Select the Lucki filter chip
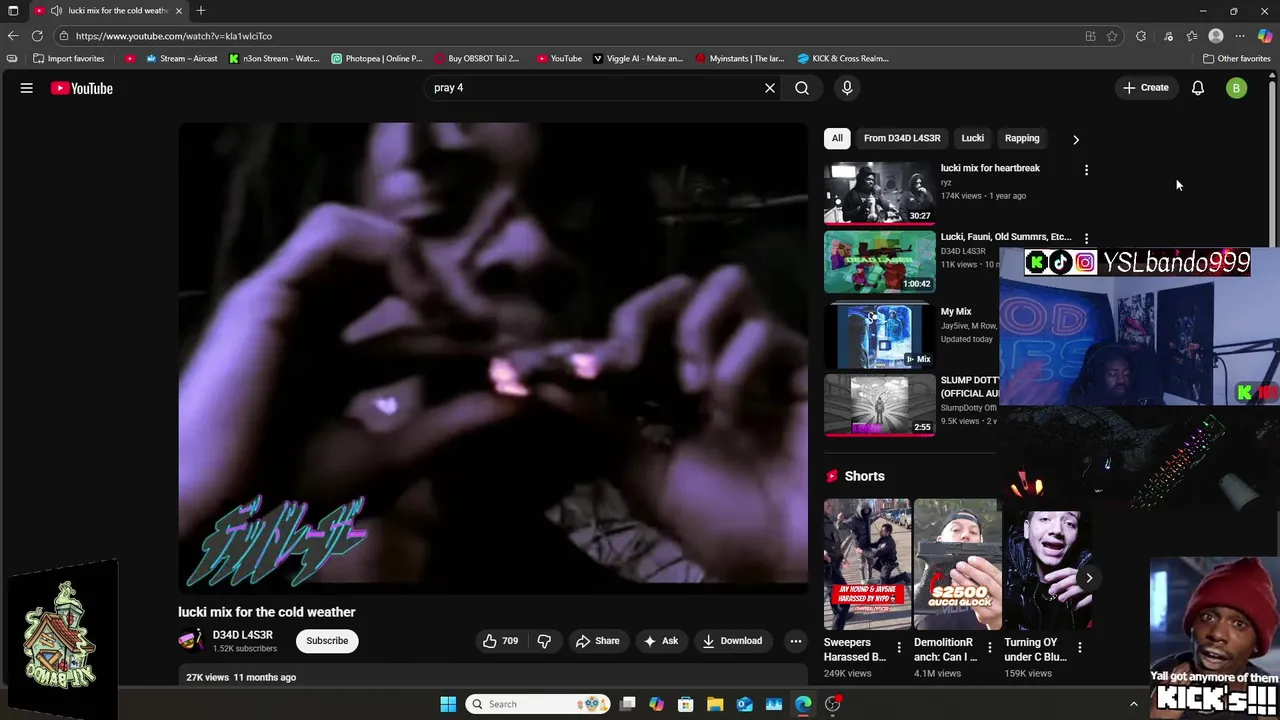1280x720 pixels. click(x=973, y=138)
